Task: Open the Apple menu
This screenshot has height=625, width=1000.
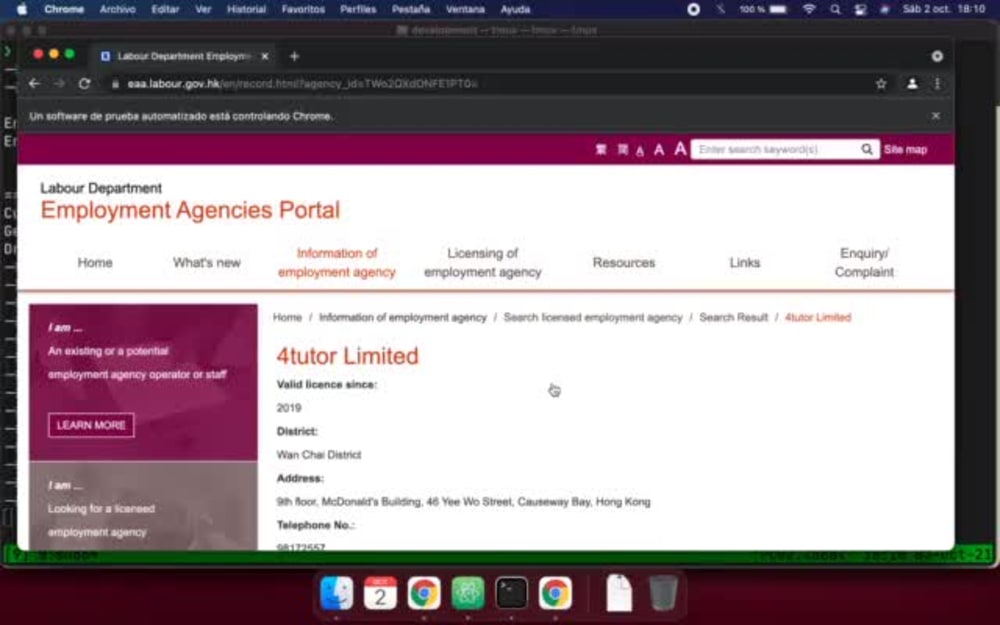Action: coord(22,9)
